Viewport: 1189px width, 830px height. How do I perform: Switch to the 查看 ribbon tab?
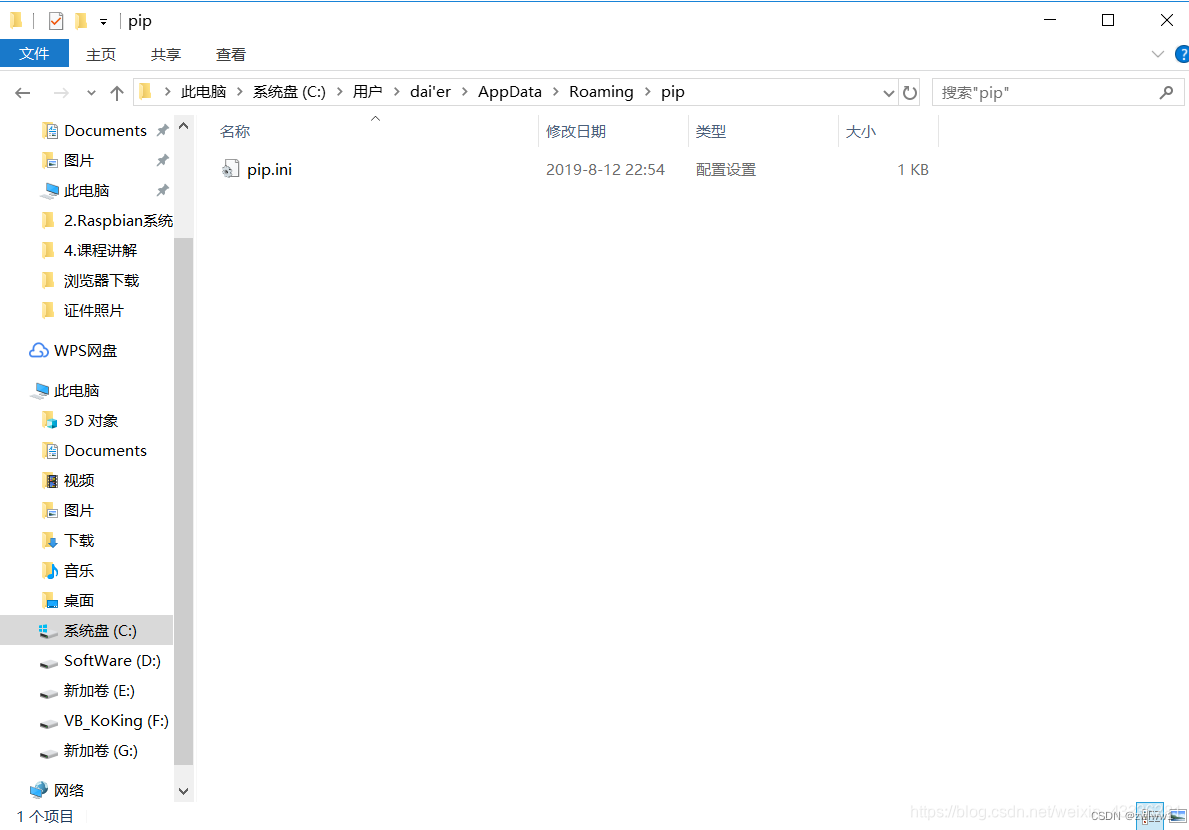tap(230, 54)
